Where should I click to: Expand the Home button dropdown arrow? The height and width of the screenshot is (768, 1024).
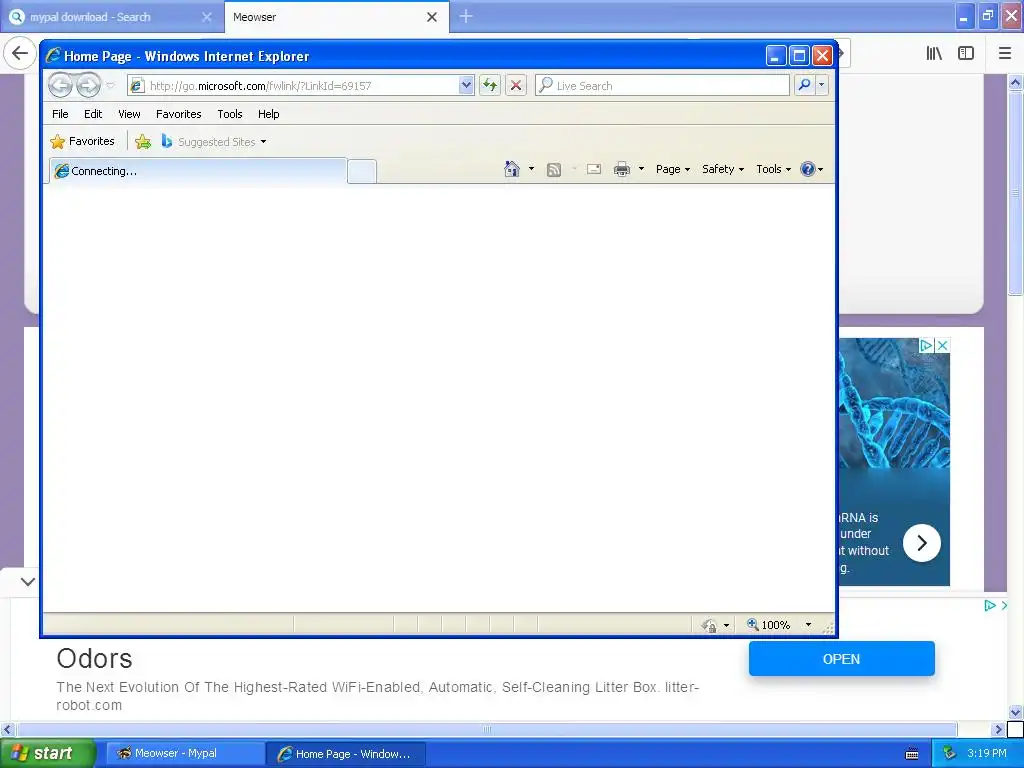coord(531,169)
